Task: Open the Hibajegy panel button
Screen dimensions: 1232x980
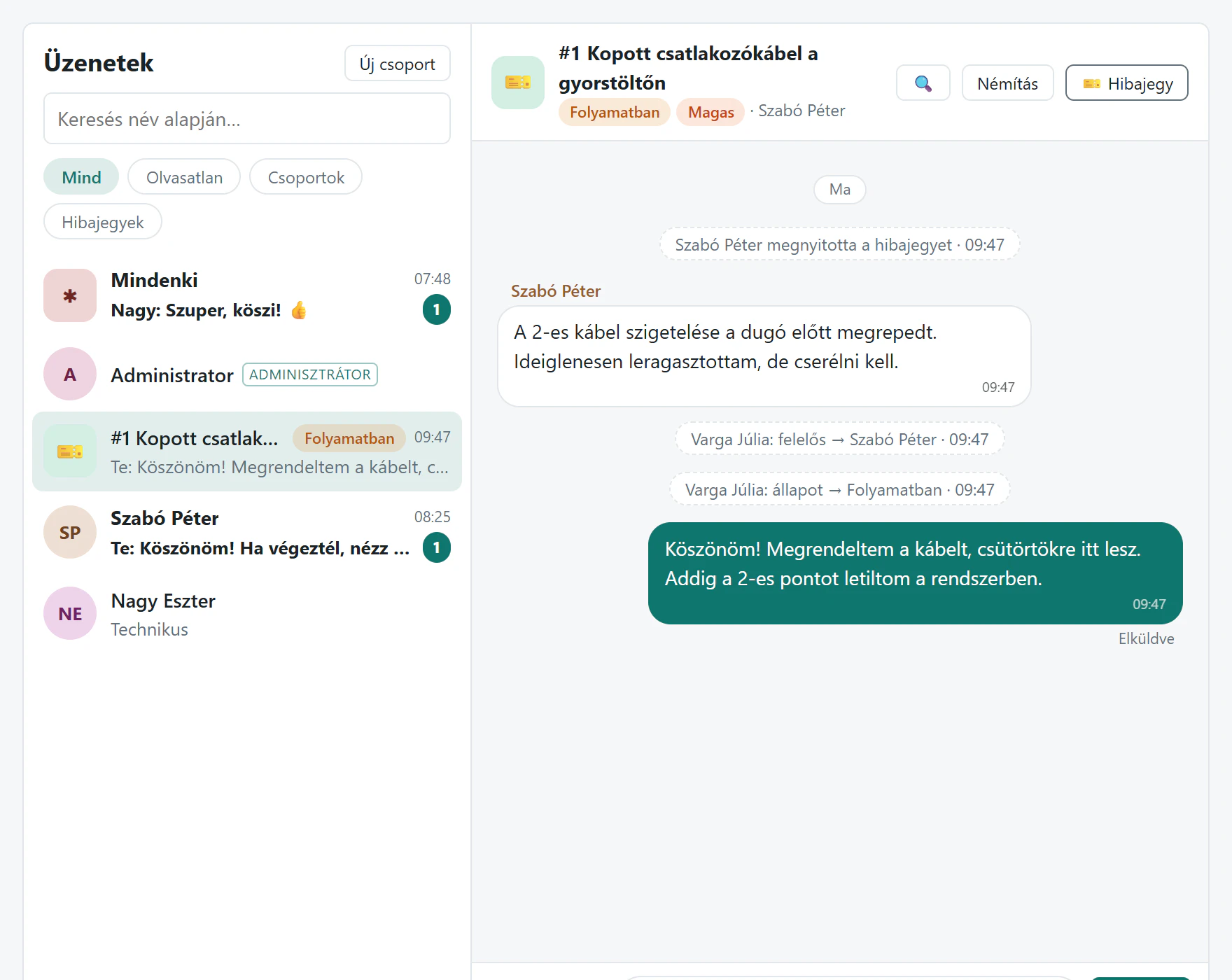Action: tap(1127, 83)
